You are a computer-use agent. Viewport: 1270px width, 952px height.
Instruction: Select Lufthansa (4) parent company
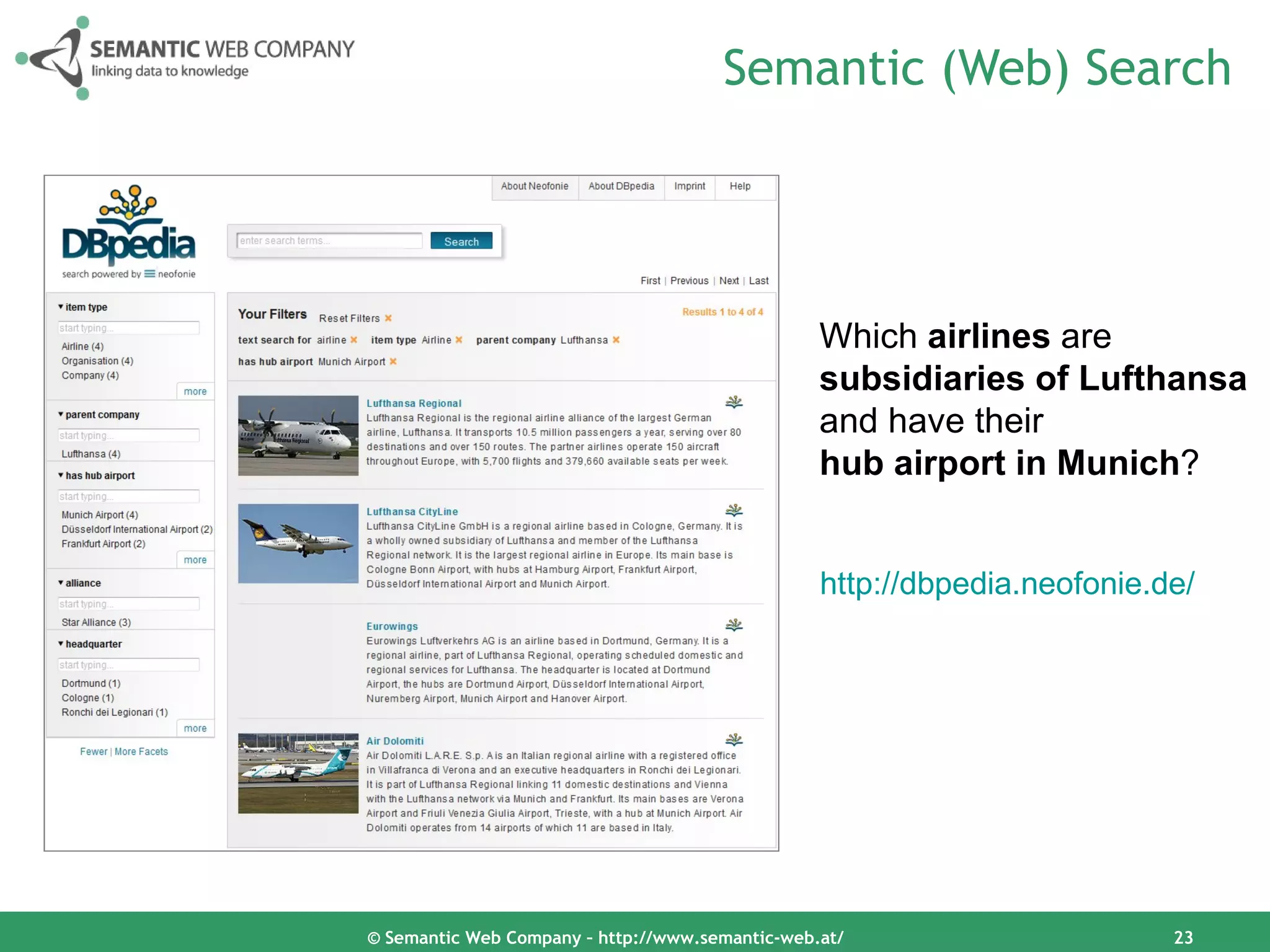91,454
